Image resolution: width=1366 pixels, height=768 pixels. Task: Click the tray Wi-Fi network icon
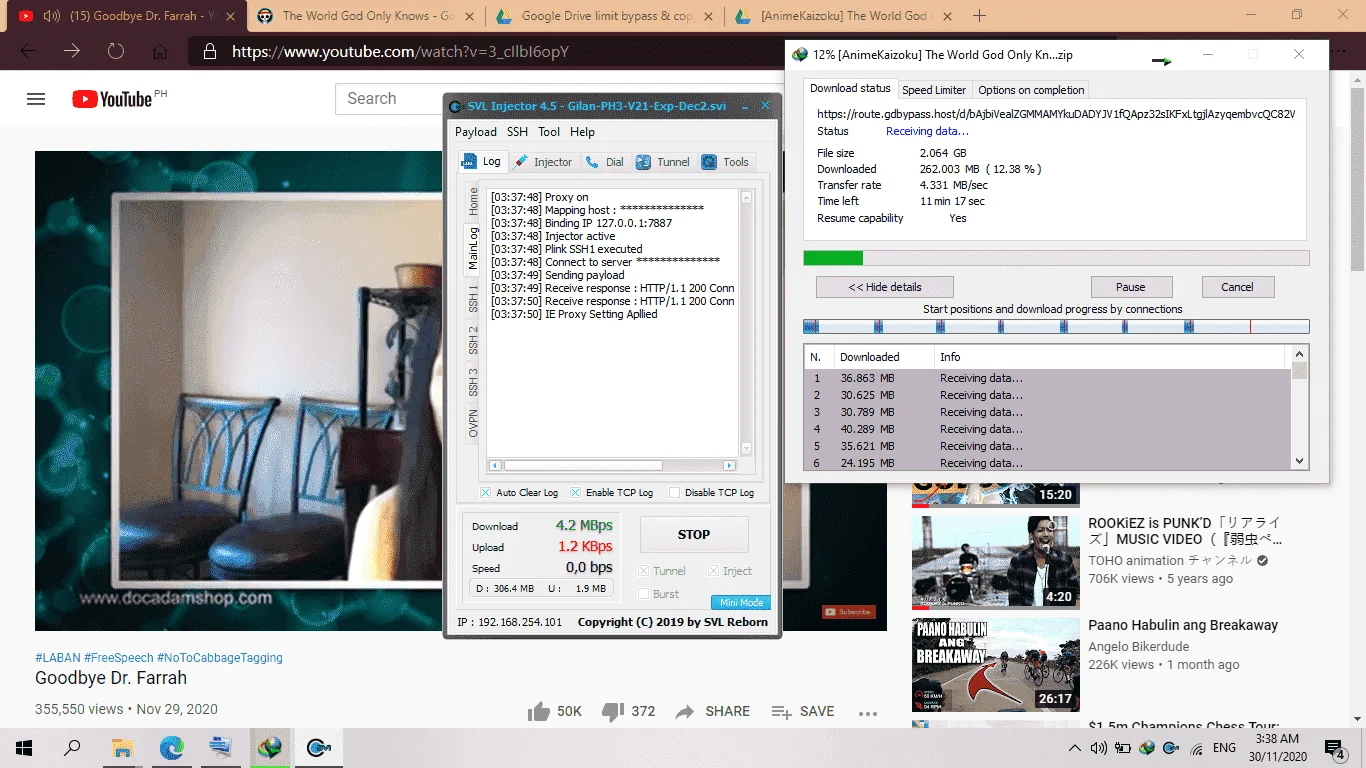point(1197,748)
